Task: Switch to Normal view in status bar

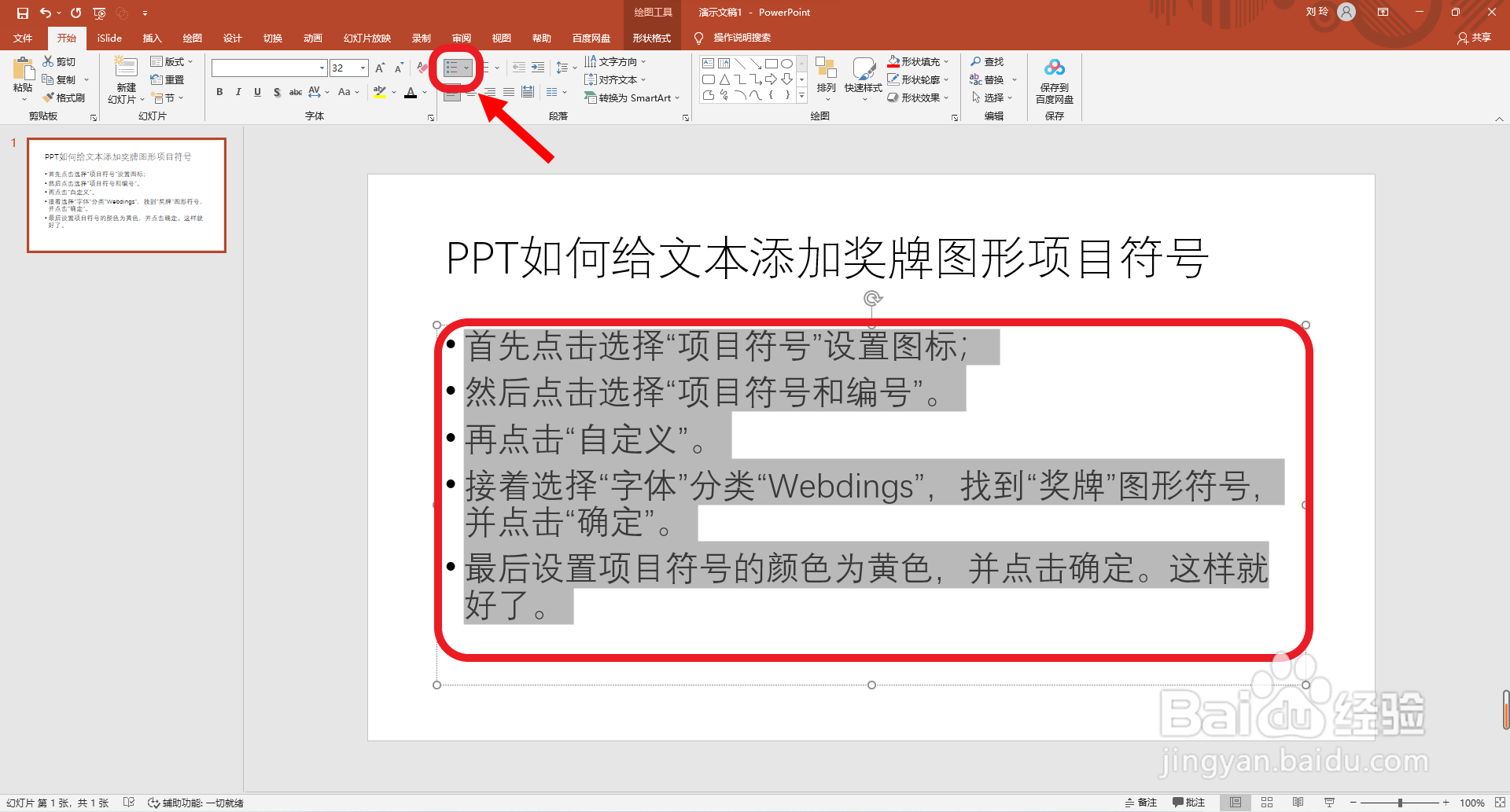Action: point(1236,803)
